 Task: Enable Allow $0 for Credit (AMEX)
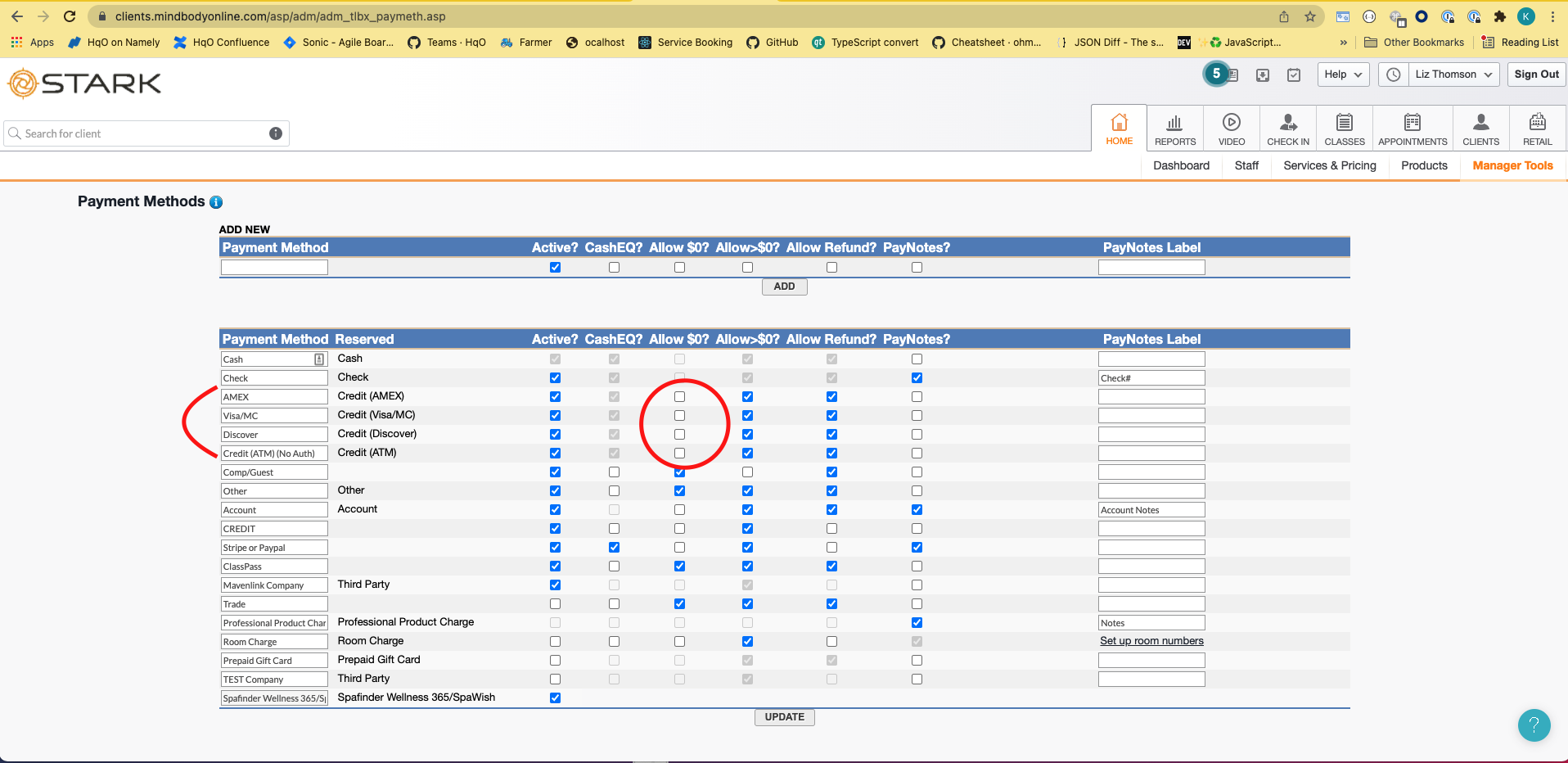(679, 397)
